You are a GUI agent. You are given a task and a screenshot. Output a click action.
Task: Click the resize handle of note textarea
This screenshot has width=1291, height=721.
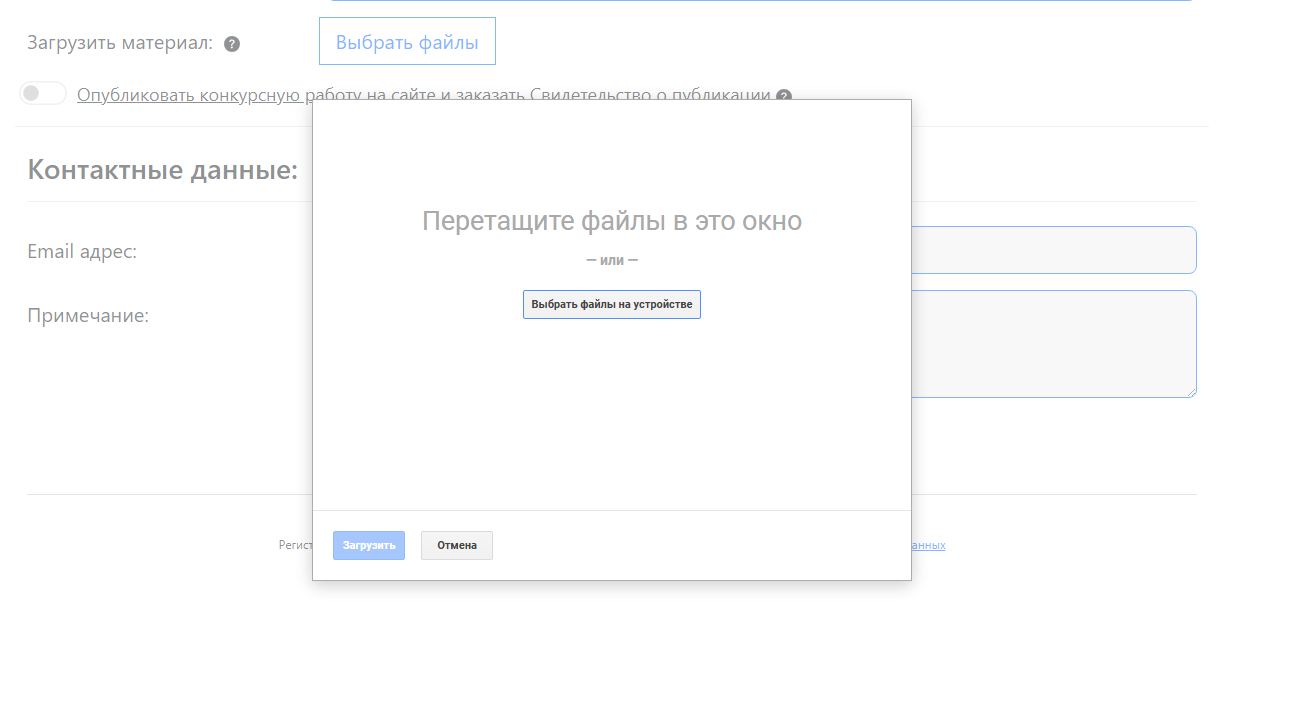[x=1191, y=392]
